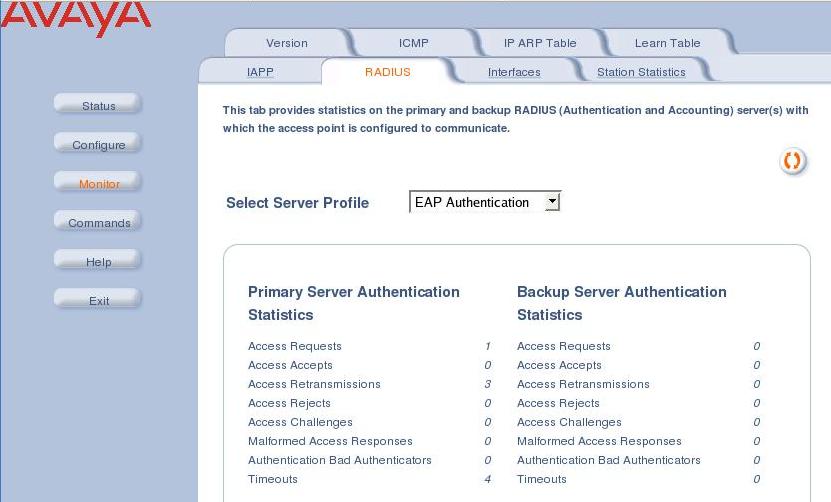
Task: Click the Avaya logo
Action: 76,19
